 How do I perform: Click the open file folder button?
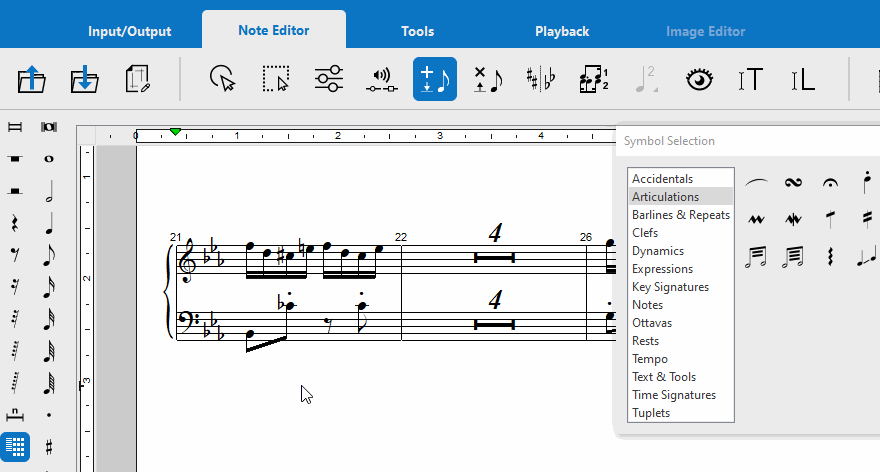[32, 80]
